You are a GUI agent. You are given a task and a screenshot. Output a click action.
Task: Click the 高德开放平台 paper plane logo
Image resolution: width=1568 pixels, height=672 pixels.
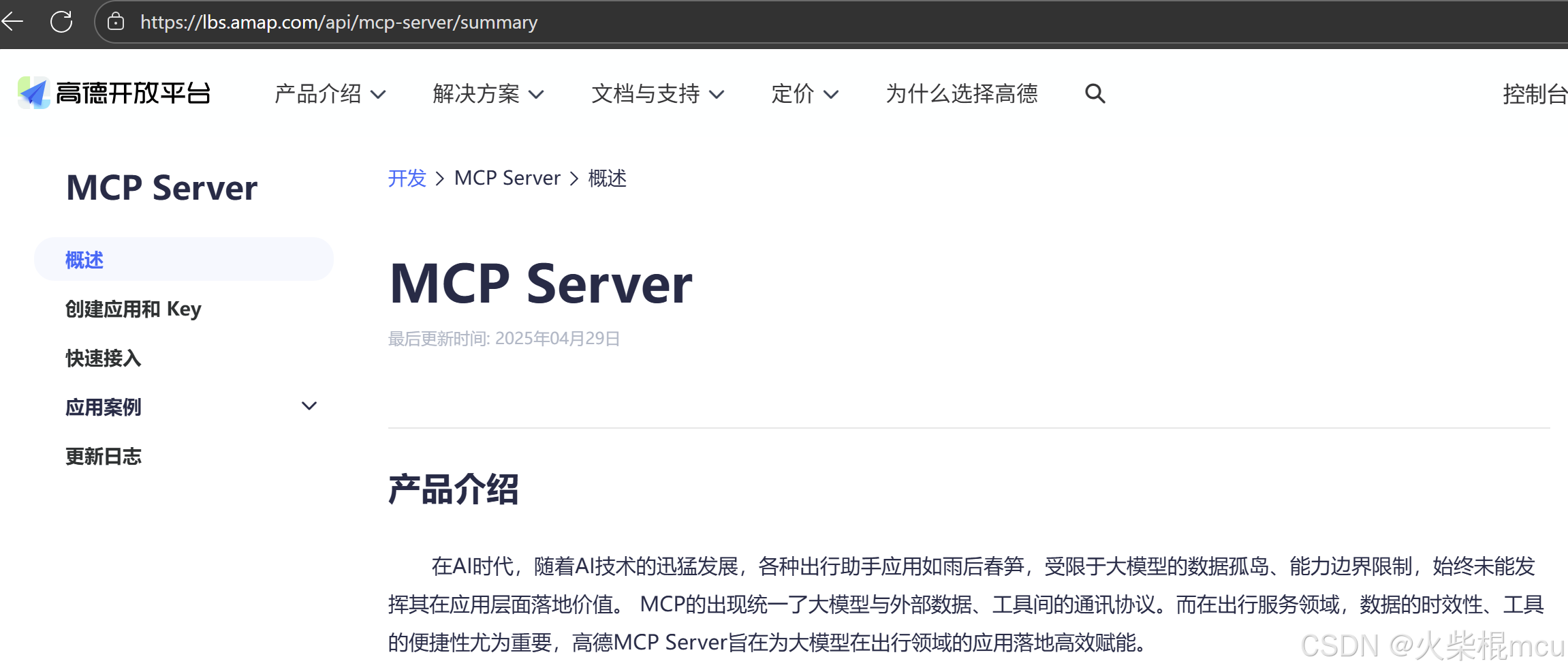[33, 93]
